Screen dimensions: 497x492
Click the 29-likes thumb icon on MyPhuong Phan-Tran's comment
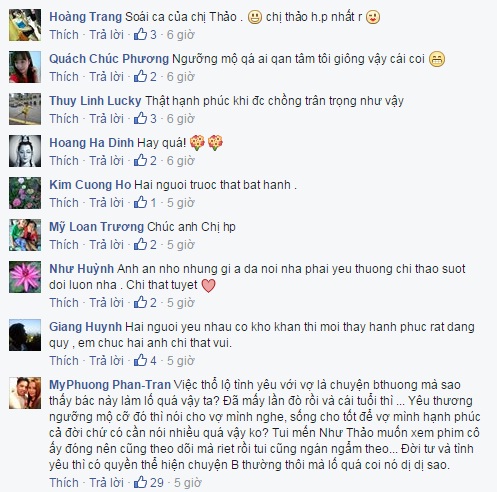coord(140,482)
